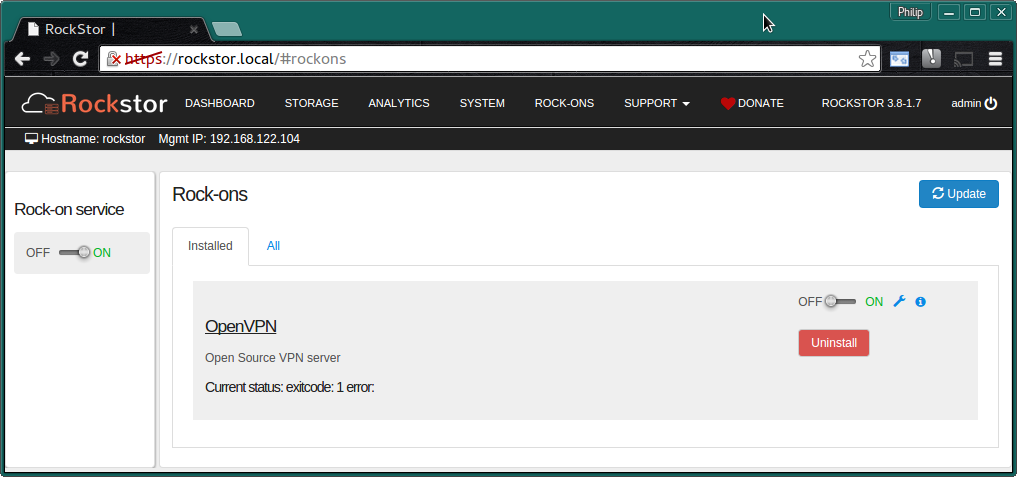Screen dimensions: 1017x477
Task: Open the Rock-ons menu item
Action: [564, 103]
